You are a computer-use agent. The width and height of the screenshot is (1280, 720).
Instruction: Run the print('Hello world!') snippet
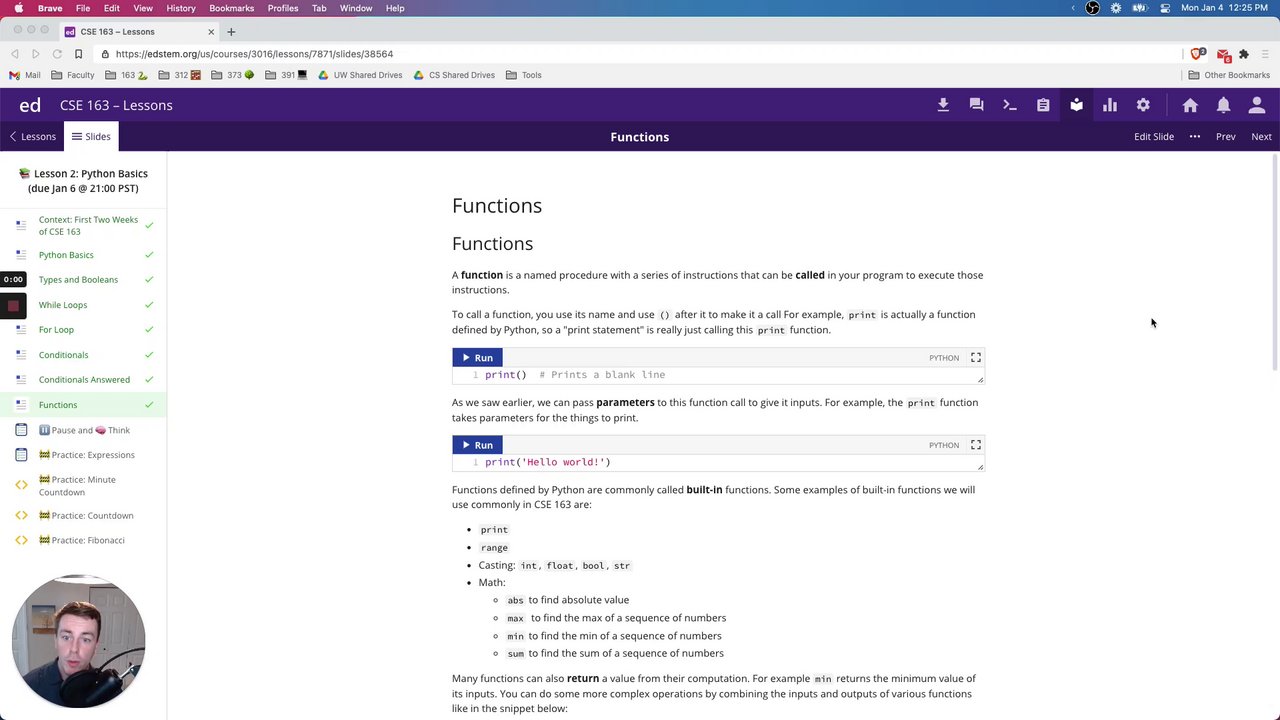tap(477, 445)
